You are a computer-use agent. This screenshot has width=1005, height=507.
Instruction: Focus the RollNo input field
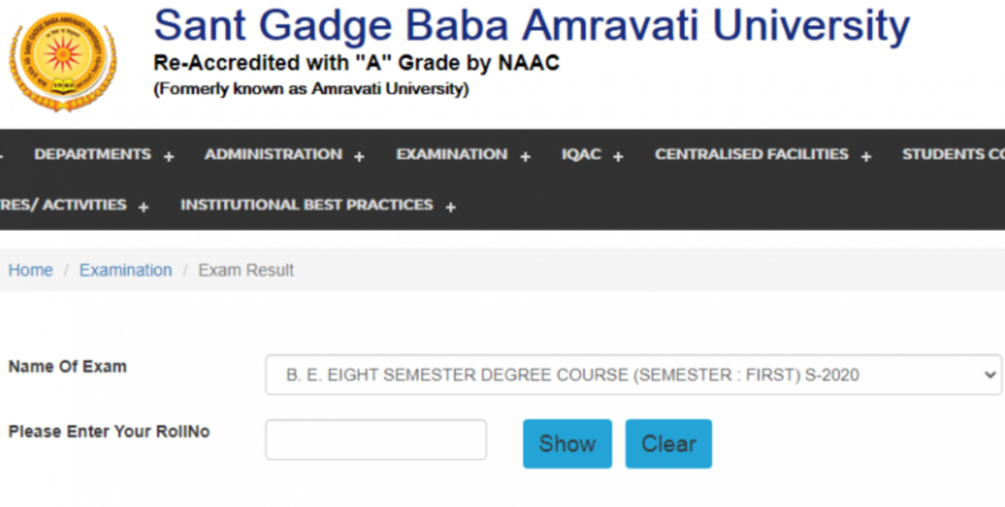tap(376, 440)
